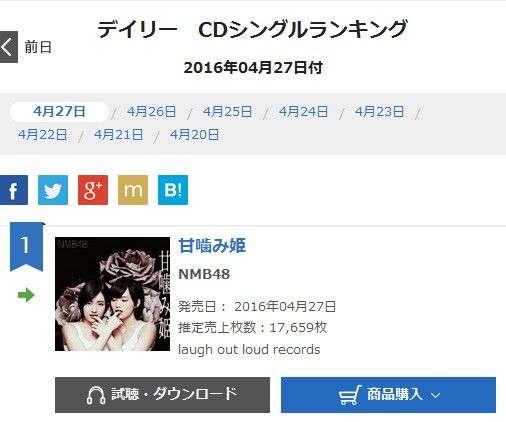The image size is (506, 422).
Task: Open the 4月23日 daily ranking
Action: coord(380,112)
